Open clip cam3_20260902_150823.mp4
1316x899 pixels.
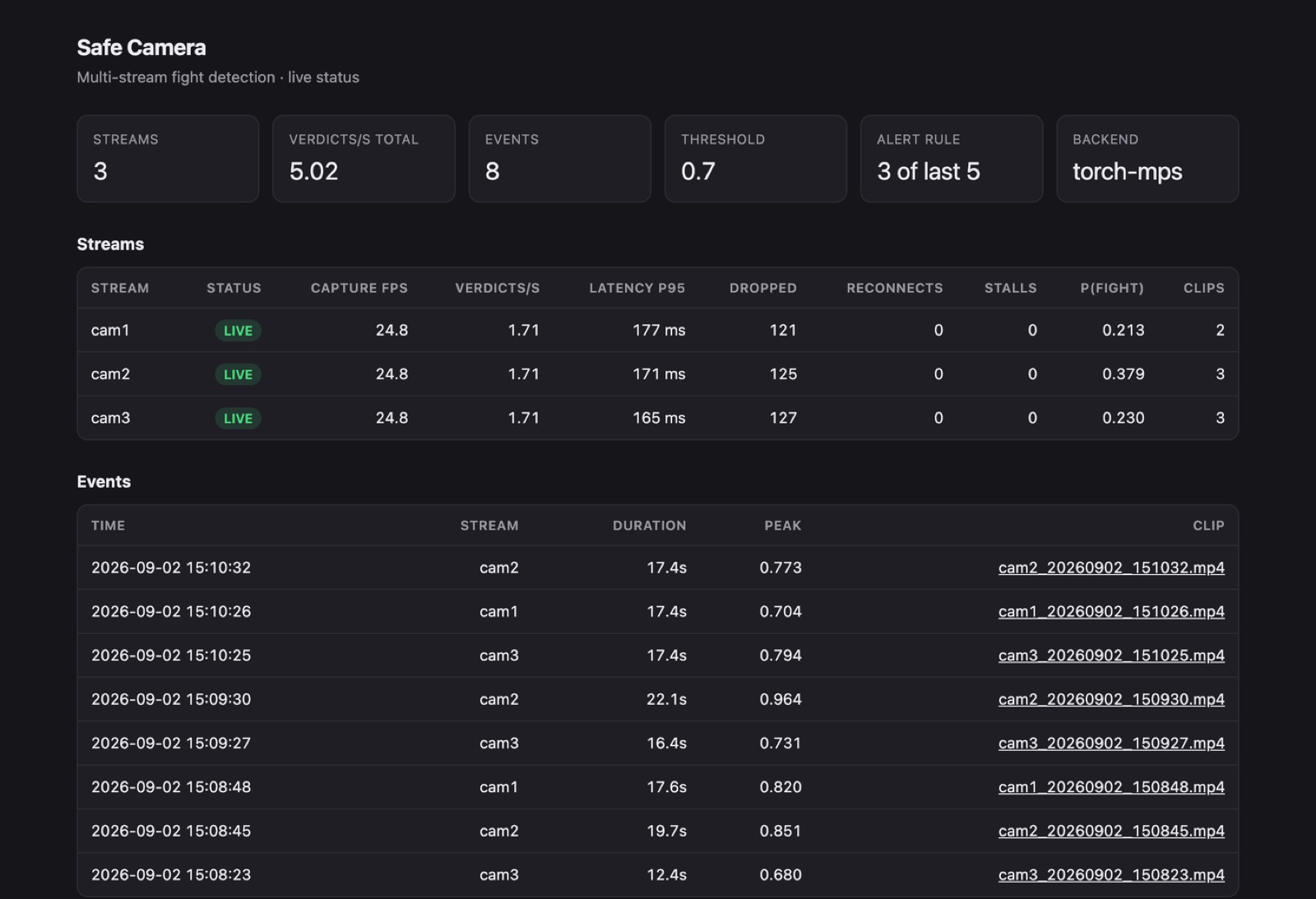coord(1111,874)
